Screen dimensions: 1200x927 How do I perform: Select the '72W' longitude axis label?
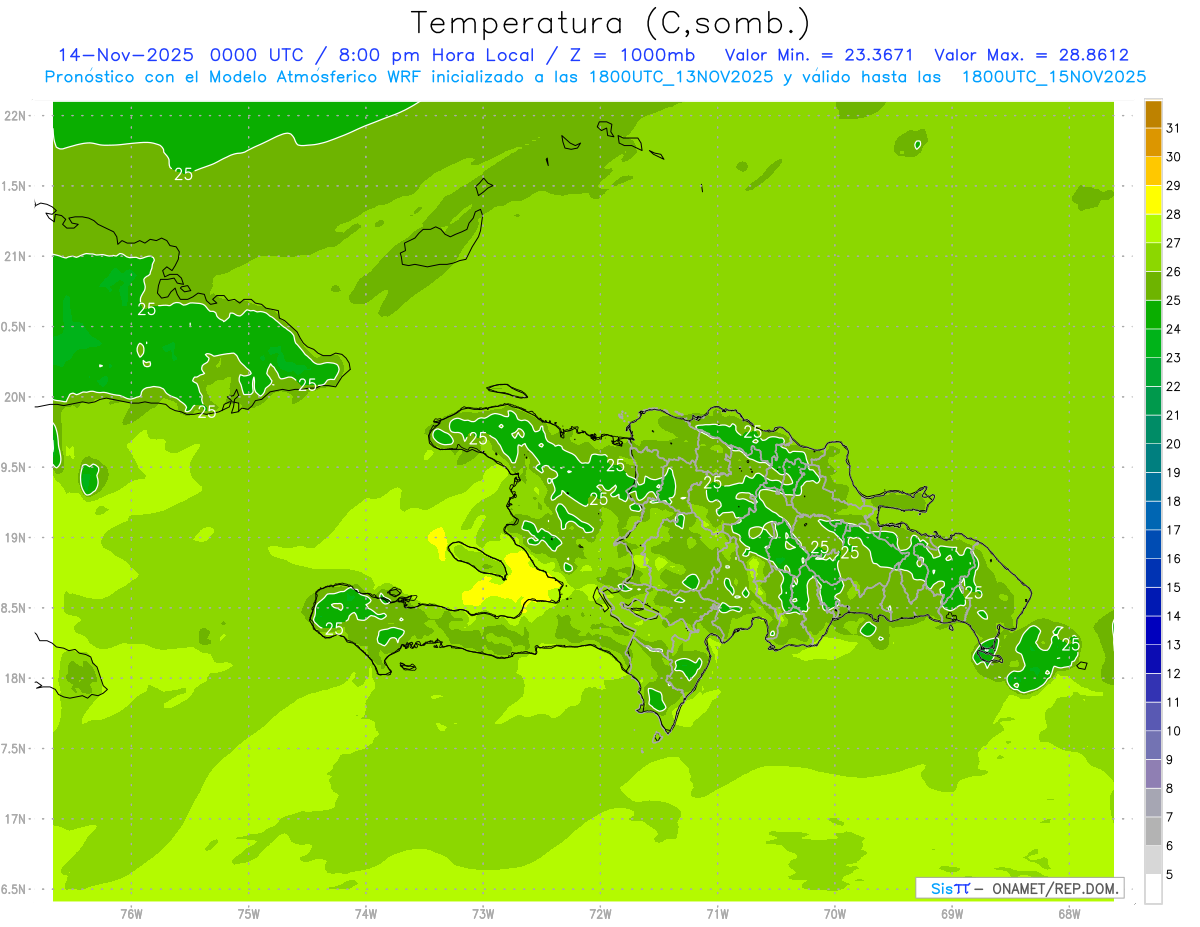click(x=600, y=913)
